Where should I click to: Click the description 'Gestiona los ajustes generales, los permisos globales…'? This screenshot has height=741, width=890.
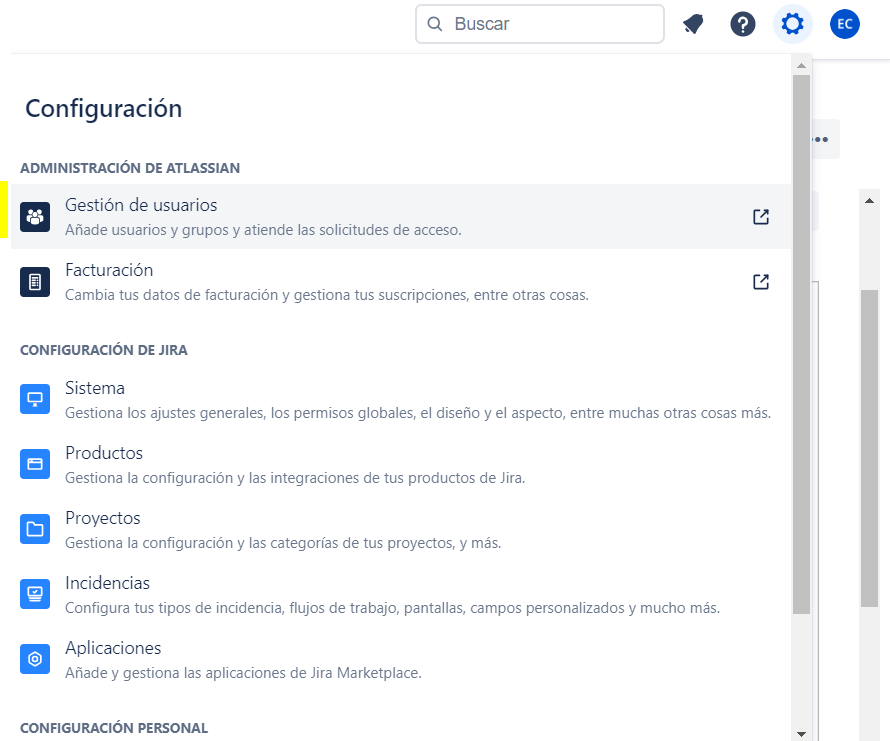pyautogui.click(x=418, y=413)
